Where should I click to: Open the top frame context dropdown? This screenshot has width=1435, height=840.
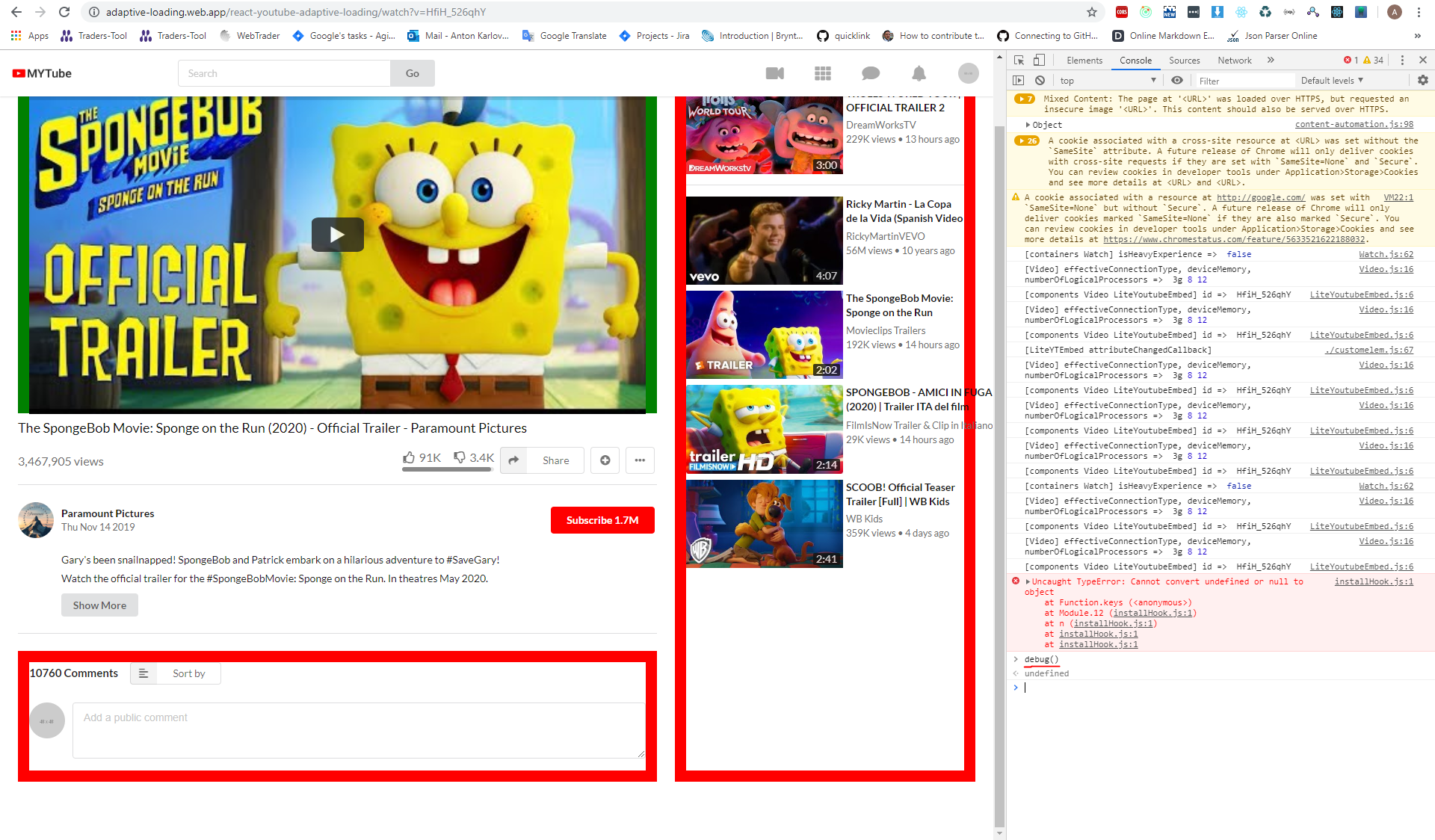(x=1106, y=80)
